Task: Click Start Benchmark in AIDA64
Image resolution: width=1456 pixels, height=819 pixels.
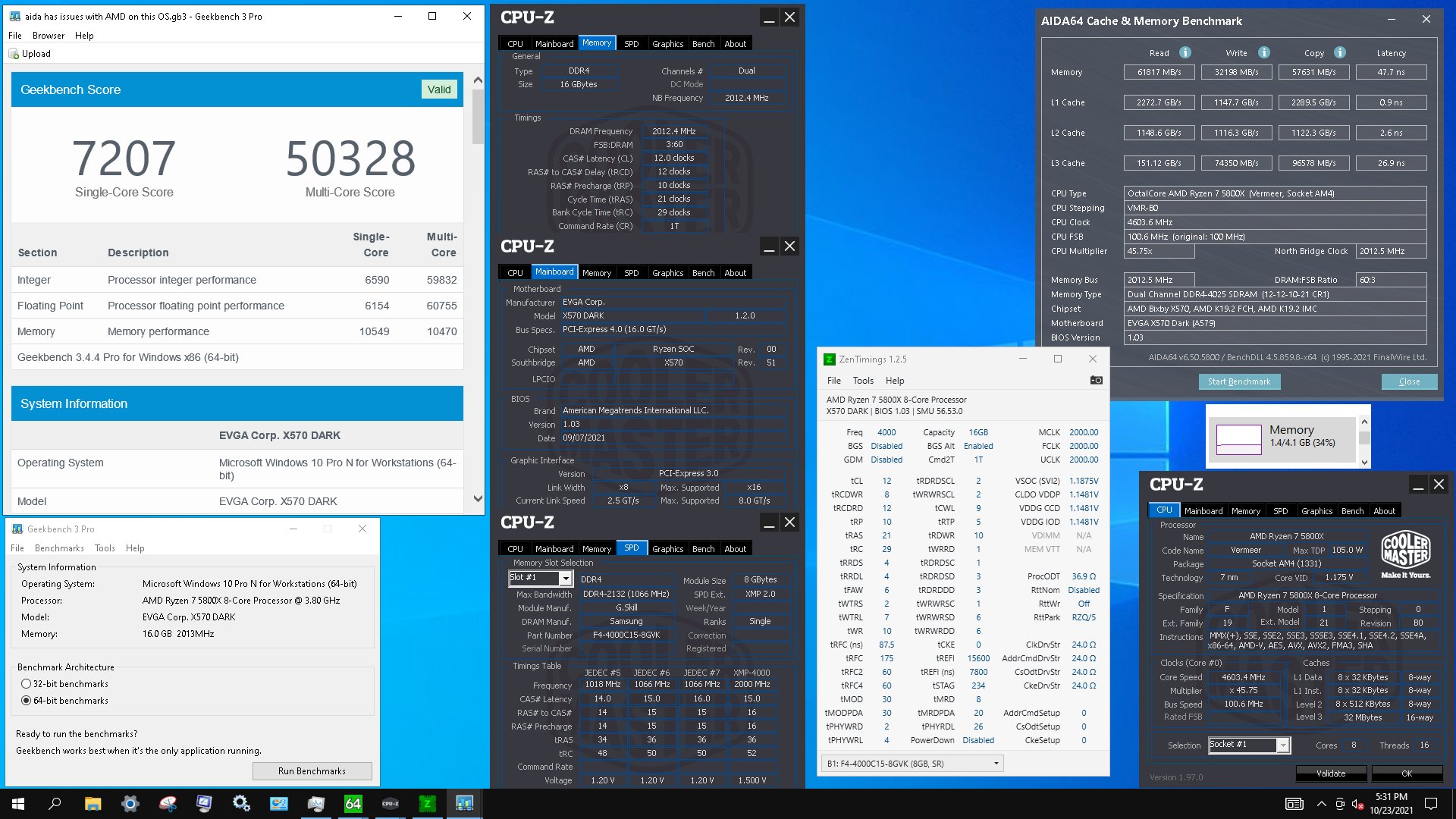Action: pos(1239,381)
